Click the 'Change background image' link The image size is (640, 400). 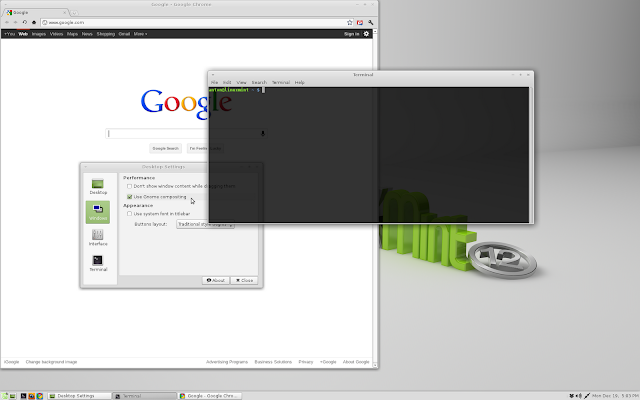point(51,362)
